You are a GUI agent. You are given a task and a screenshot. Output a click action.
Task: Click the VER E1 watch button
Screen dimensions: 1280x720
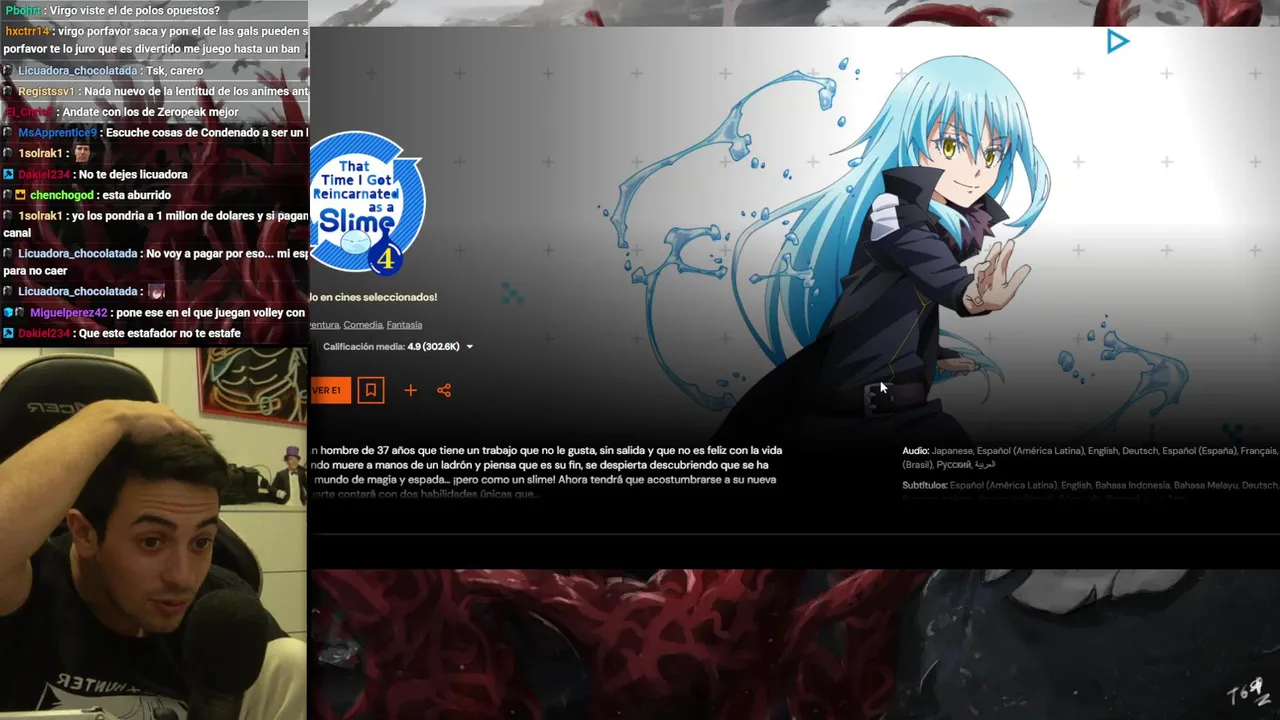pos(329,390)
